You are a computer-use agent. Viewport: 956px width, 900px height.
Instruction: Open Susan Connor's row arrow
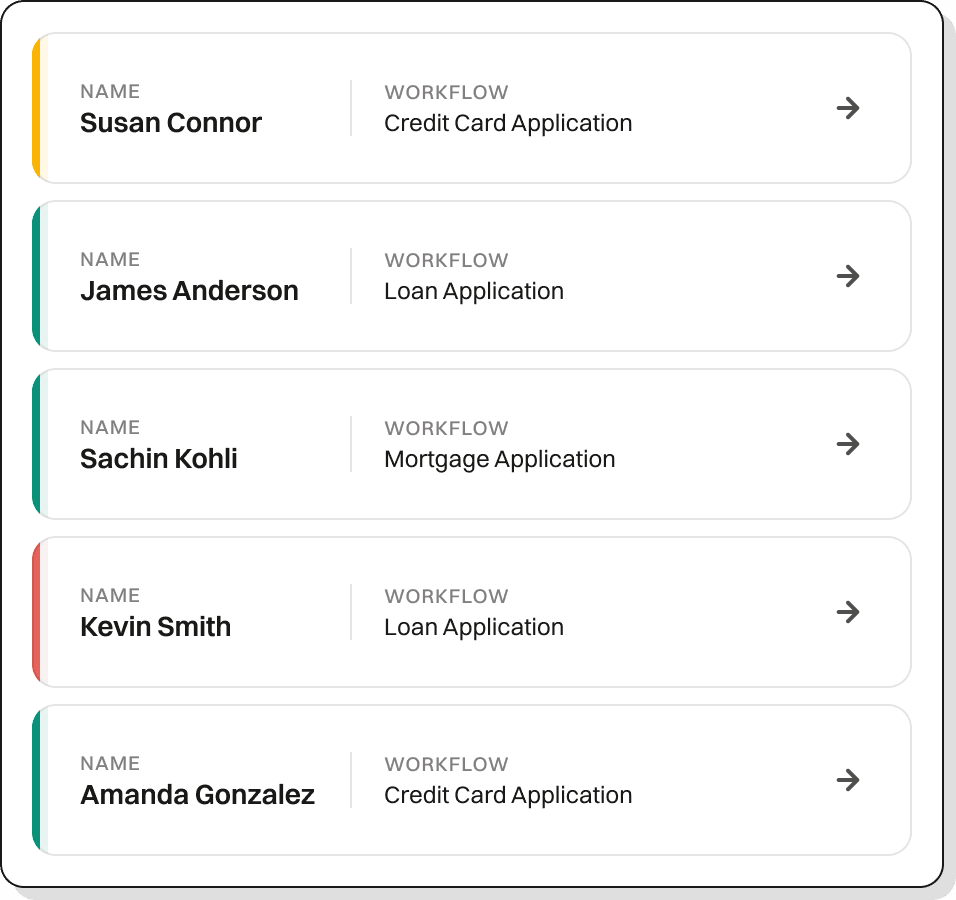(847, 108)
